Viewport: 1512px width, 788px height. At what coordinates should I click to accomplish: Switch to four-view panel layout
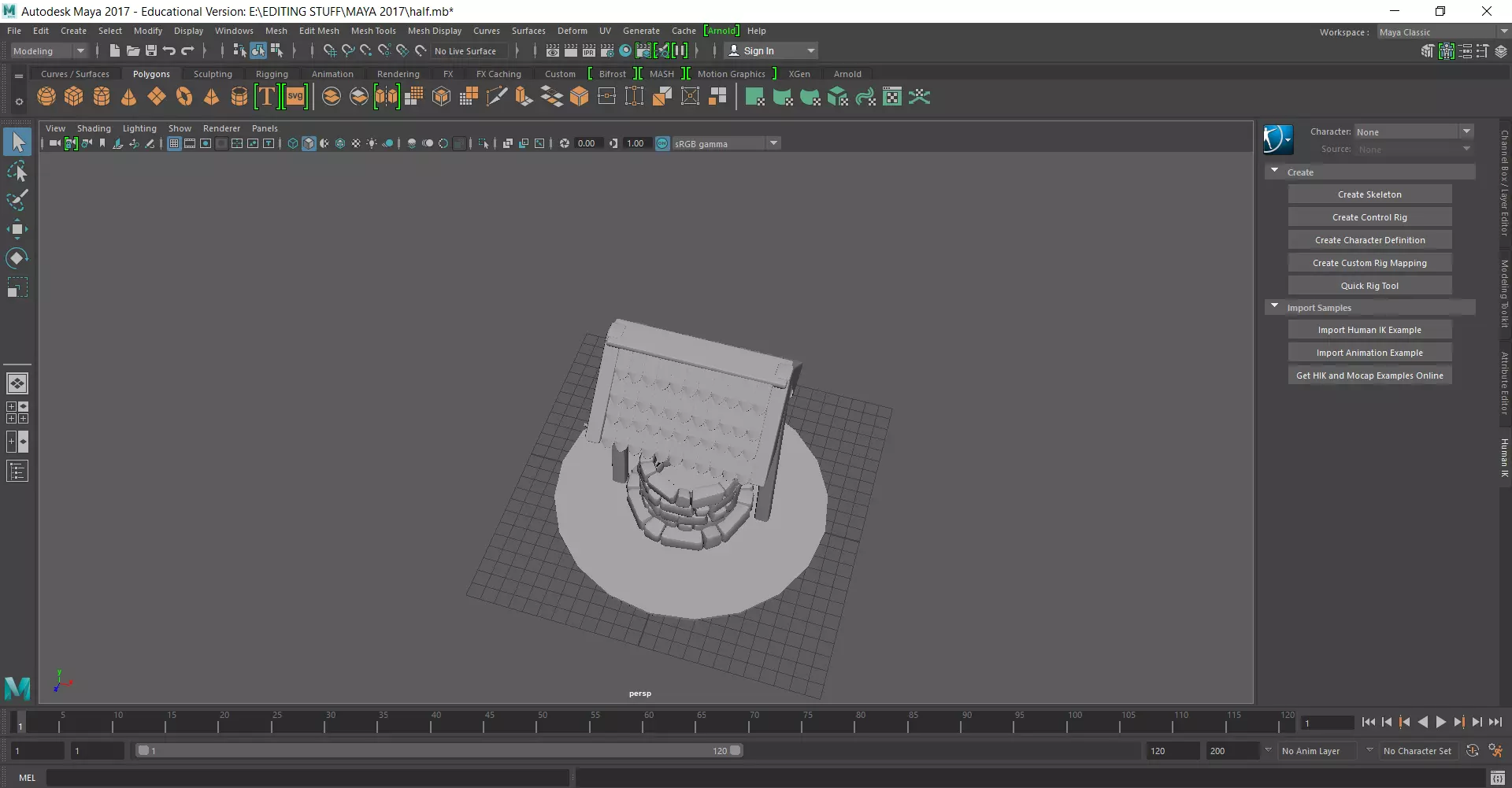coord(17,412)
